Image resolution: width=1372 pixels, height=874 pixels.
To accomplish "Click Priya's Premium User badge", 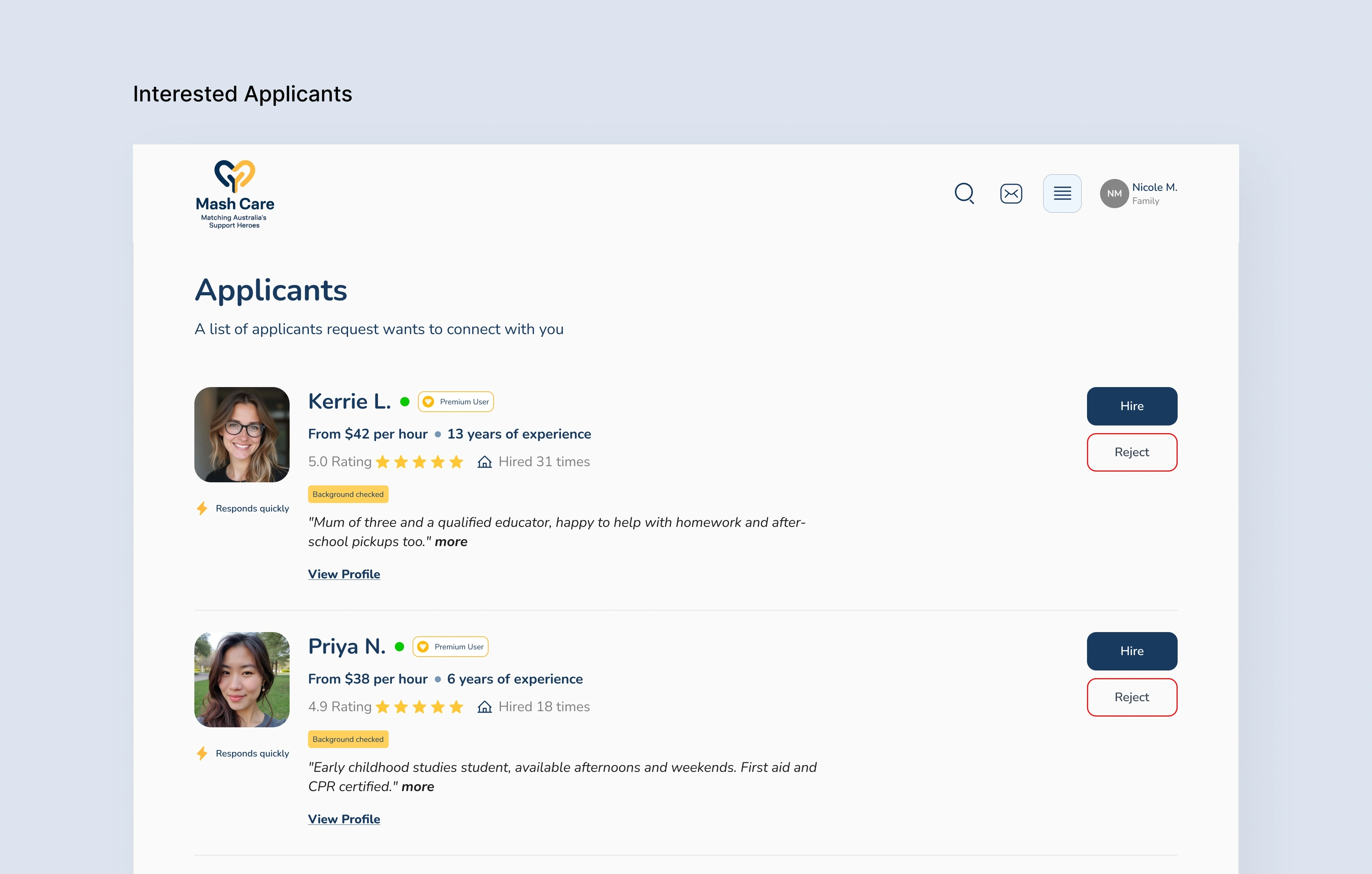I will pyautogui.click(x=450, y=647).
